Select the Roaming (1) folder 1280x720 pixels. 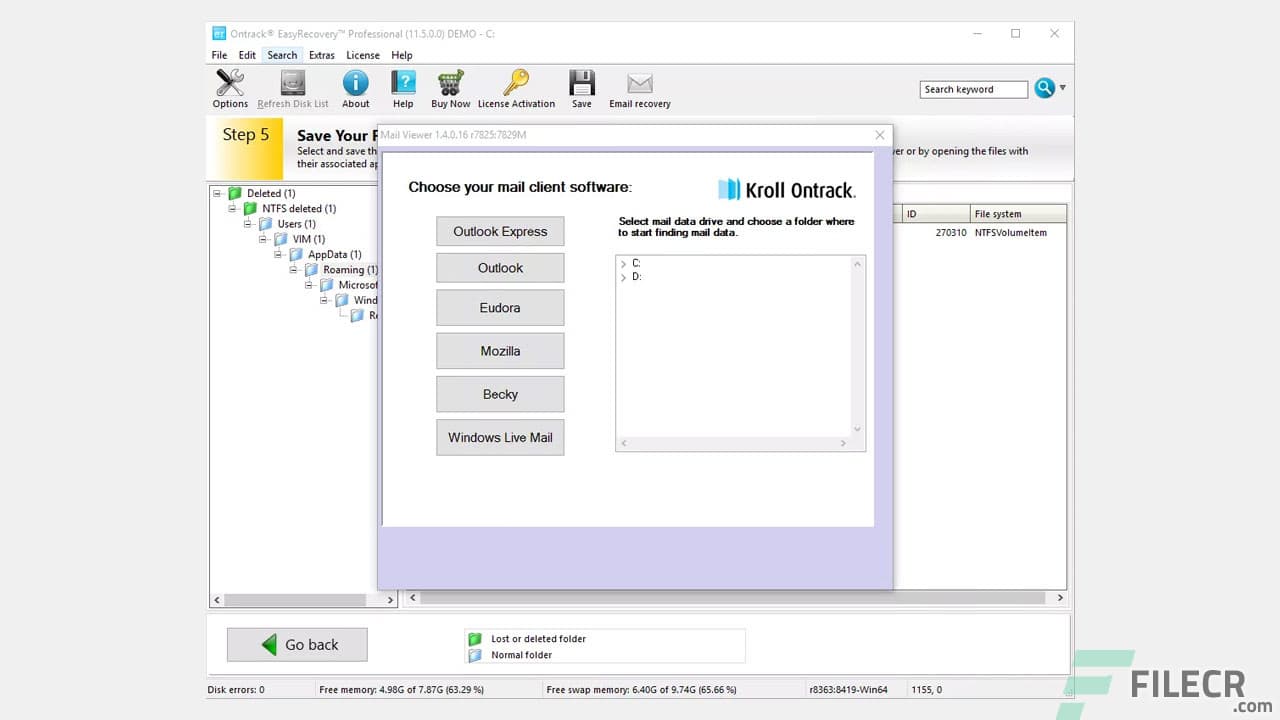(x=349, y=269)
